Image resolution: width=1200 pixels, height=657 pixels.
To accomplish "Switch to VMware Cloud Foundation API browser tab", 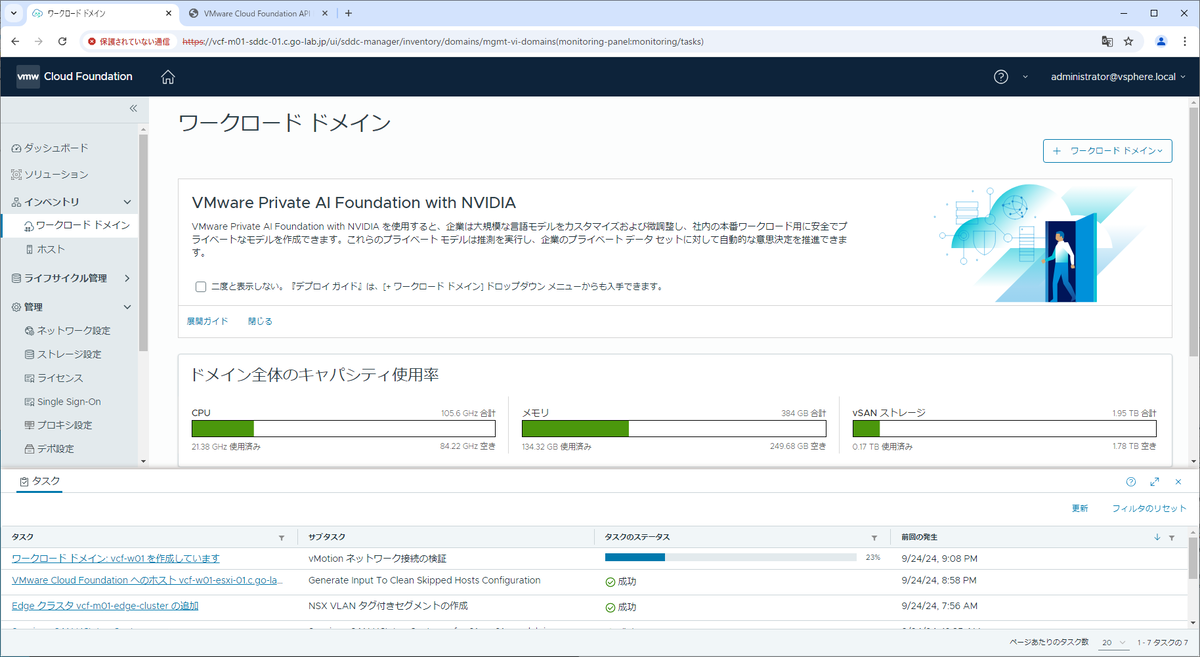I will point(259,13).
